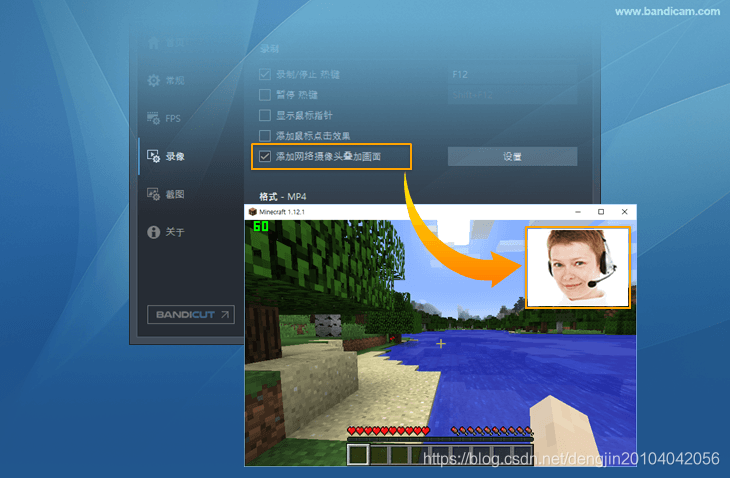Uncheck 添加网络摄像头叠加画面 checkbox
730x478 pixels.
(x=265, y=156)
